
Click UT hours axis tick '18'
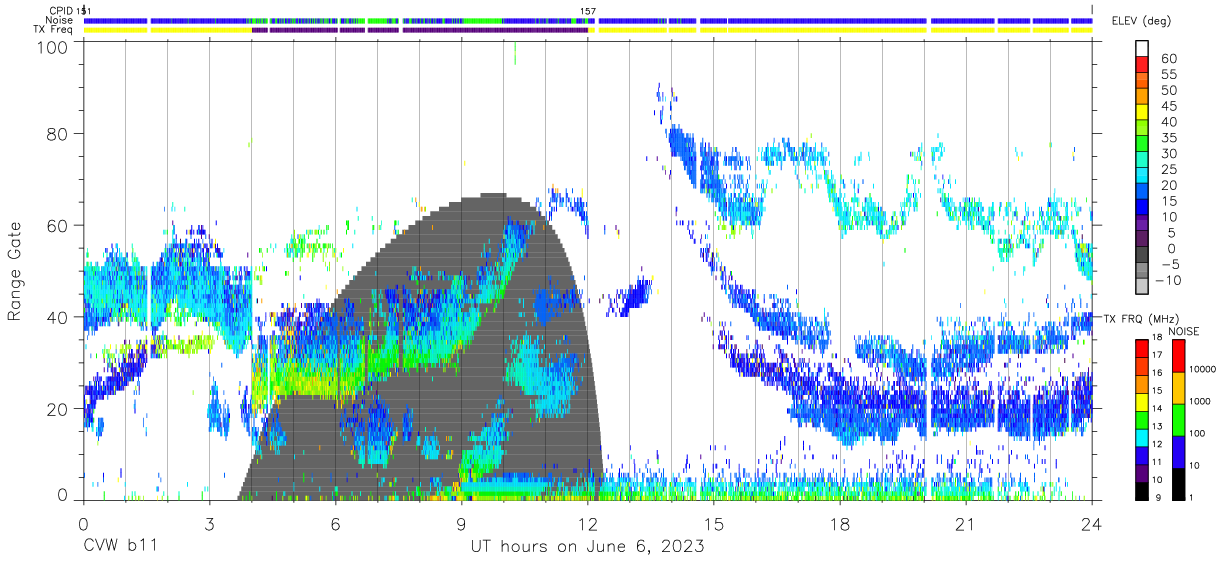point(840,525)
